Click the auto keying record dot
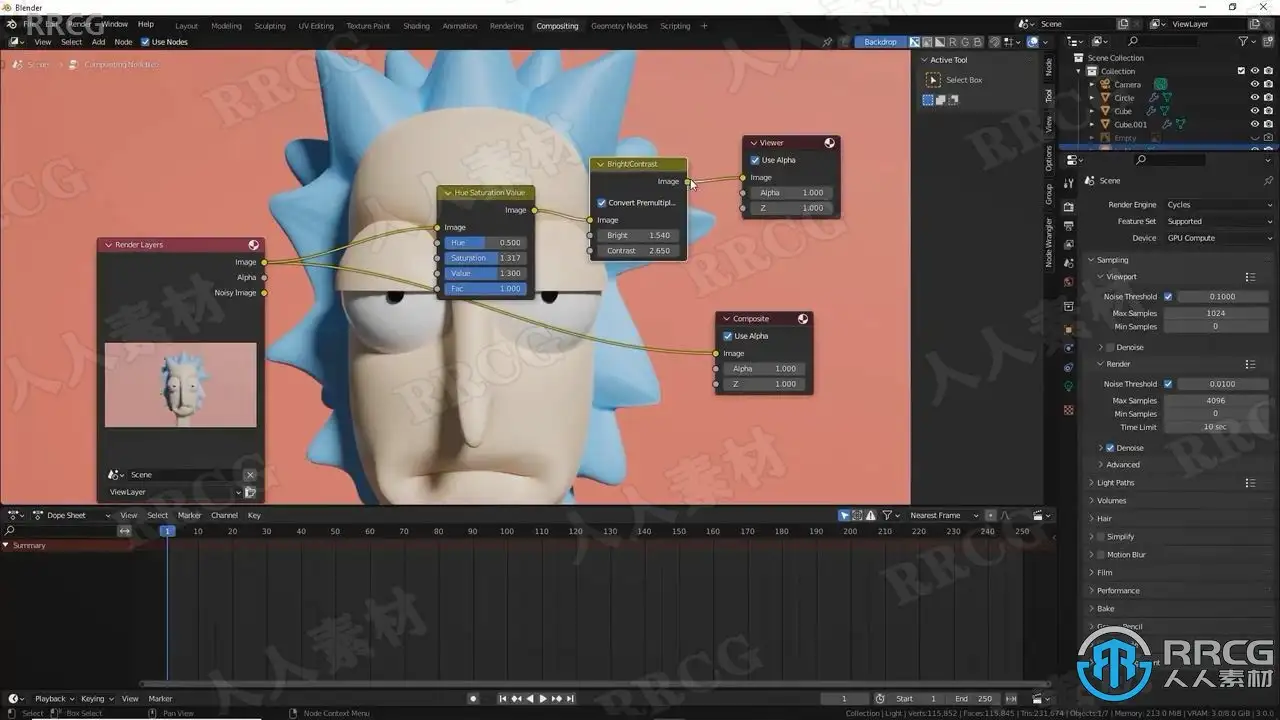1280x720 pixels. tap(473, 699)
